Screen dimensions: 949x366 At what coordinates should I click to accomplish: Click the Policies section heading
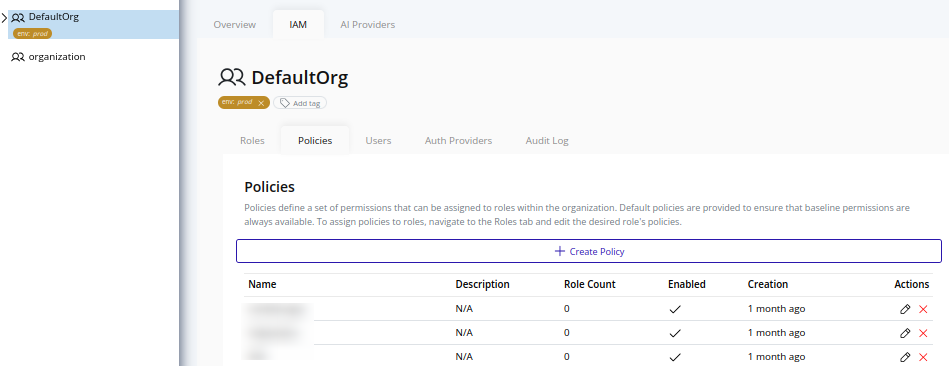[269, 187]
